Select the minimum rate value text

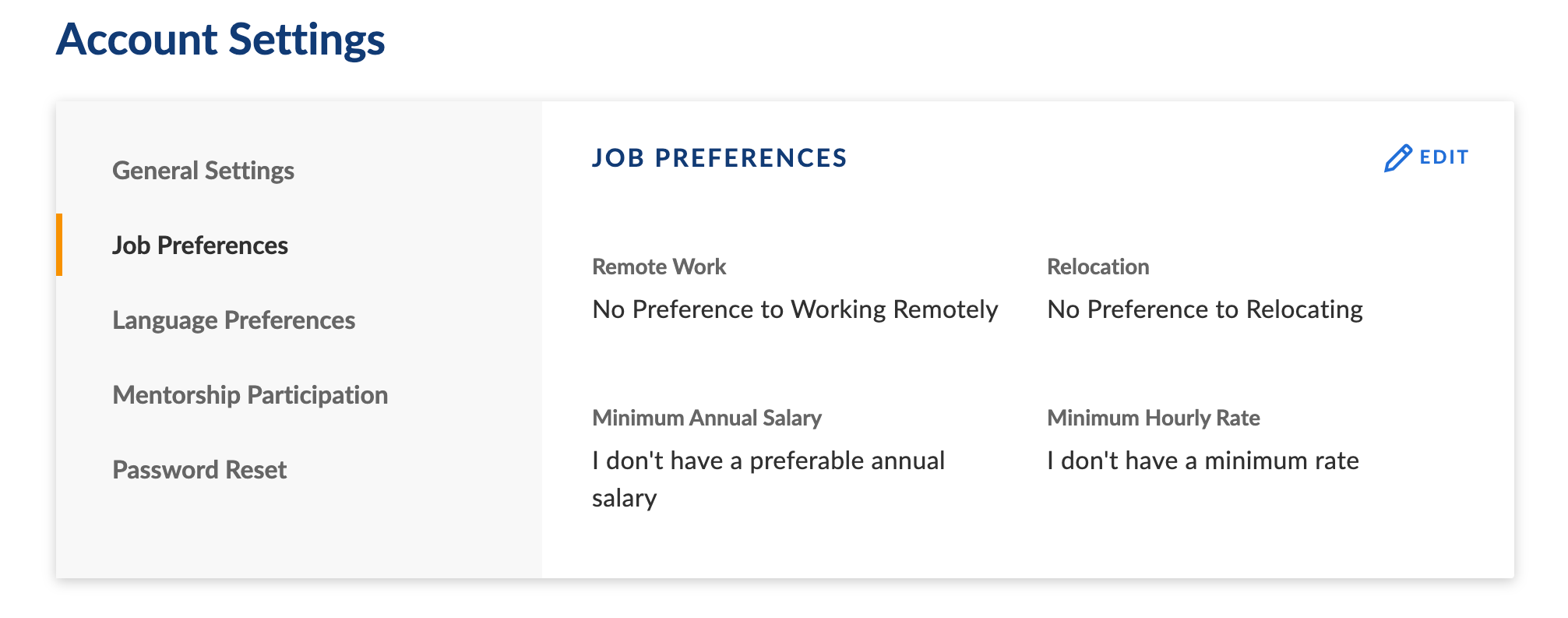pyautogui.click(x=1203, y=461)
